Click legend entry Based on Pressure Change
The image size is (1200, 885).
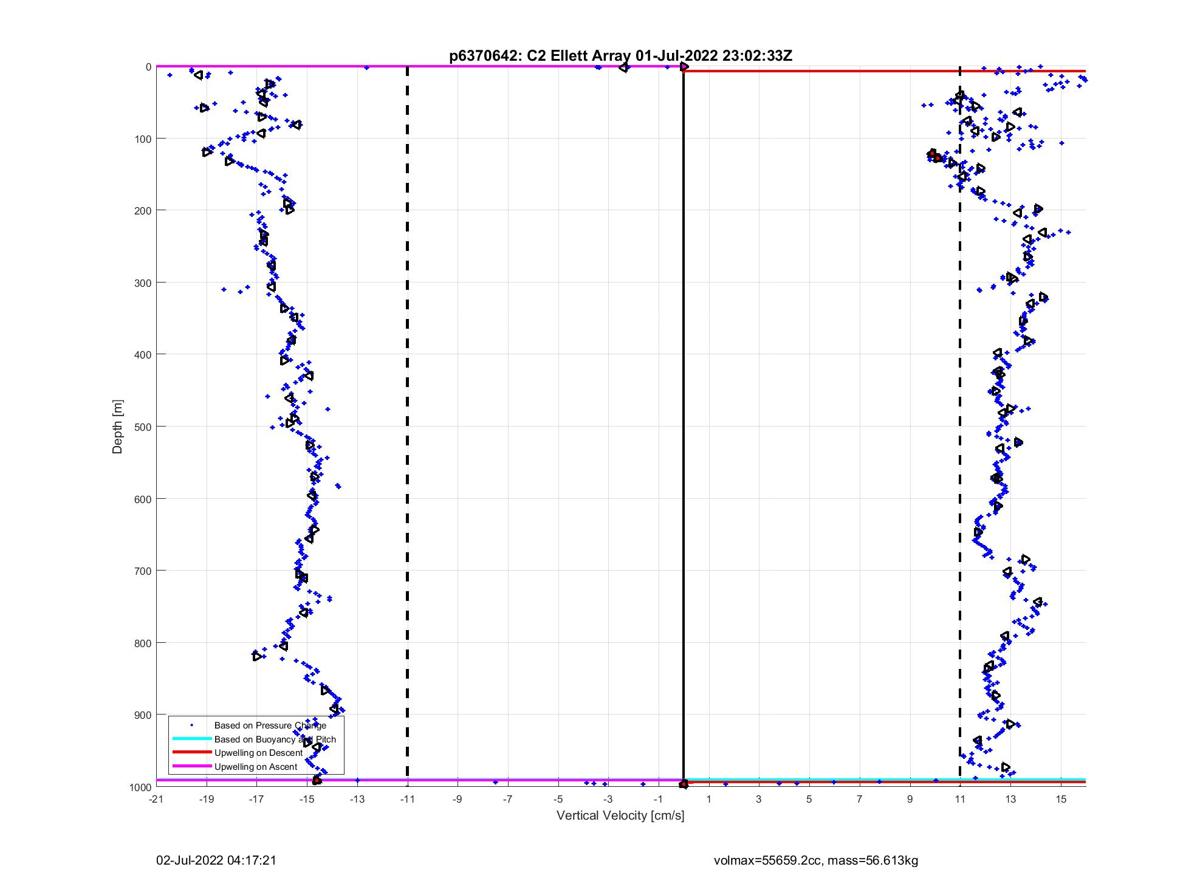[x=270, y=725]
